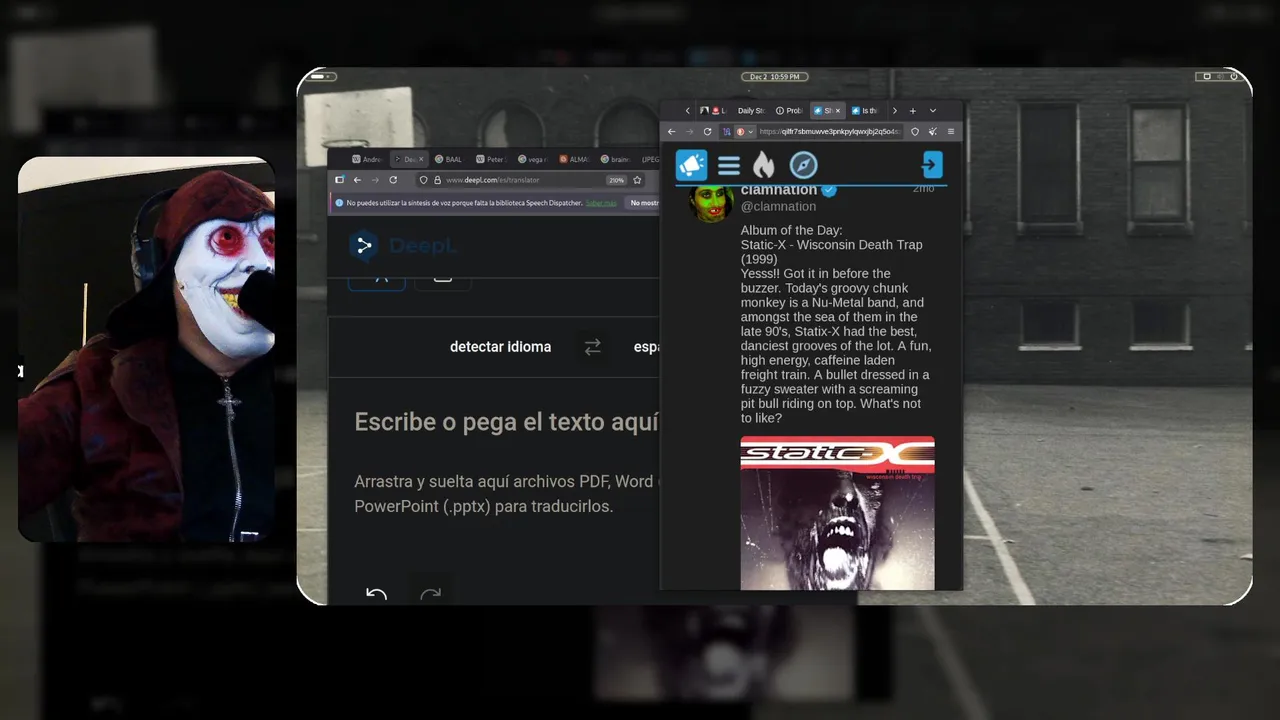Go forward in the DeepL browser window
Viewport: 1280px width, 720px height.
click(x=375, y=180)
